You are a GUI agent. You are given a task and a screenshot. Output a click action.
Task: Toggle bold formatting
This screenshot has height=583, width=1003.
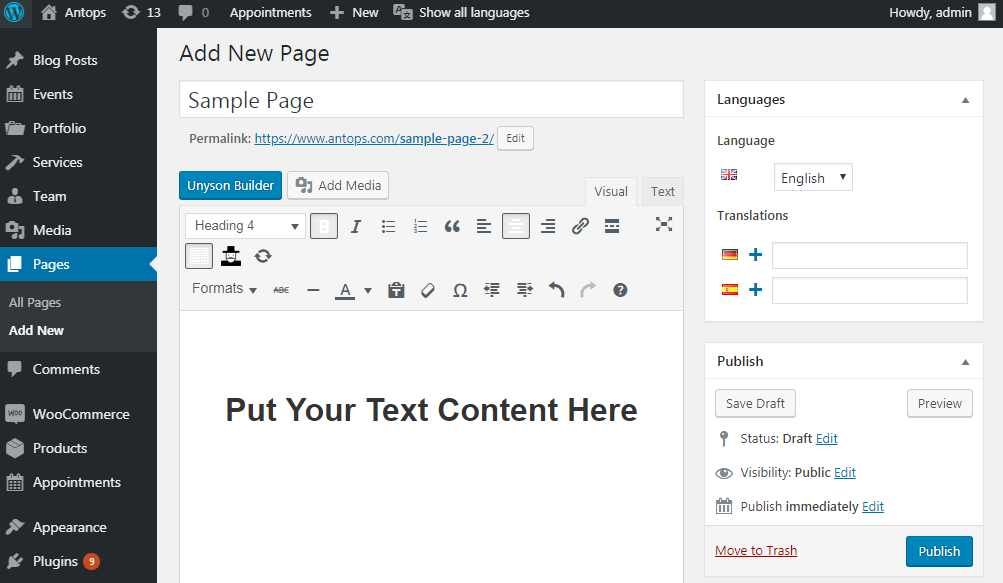[x=324, y=226]
